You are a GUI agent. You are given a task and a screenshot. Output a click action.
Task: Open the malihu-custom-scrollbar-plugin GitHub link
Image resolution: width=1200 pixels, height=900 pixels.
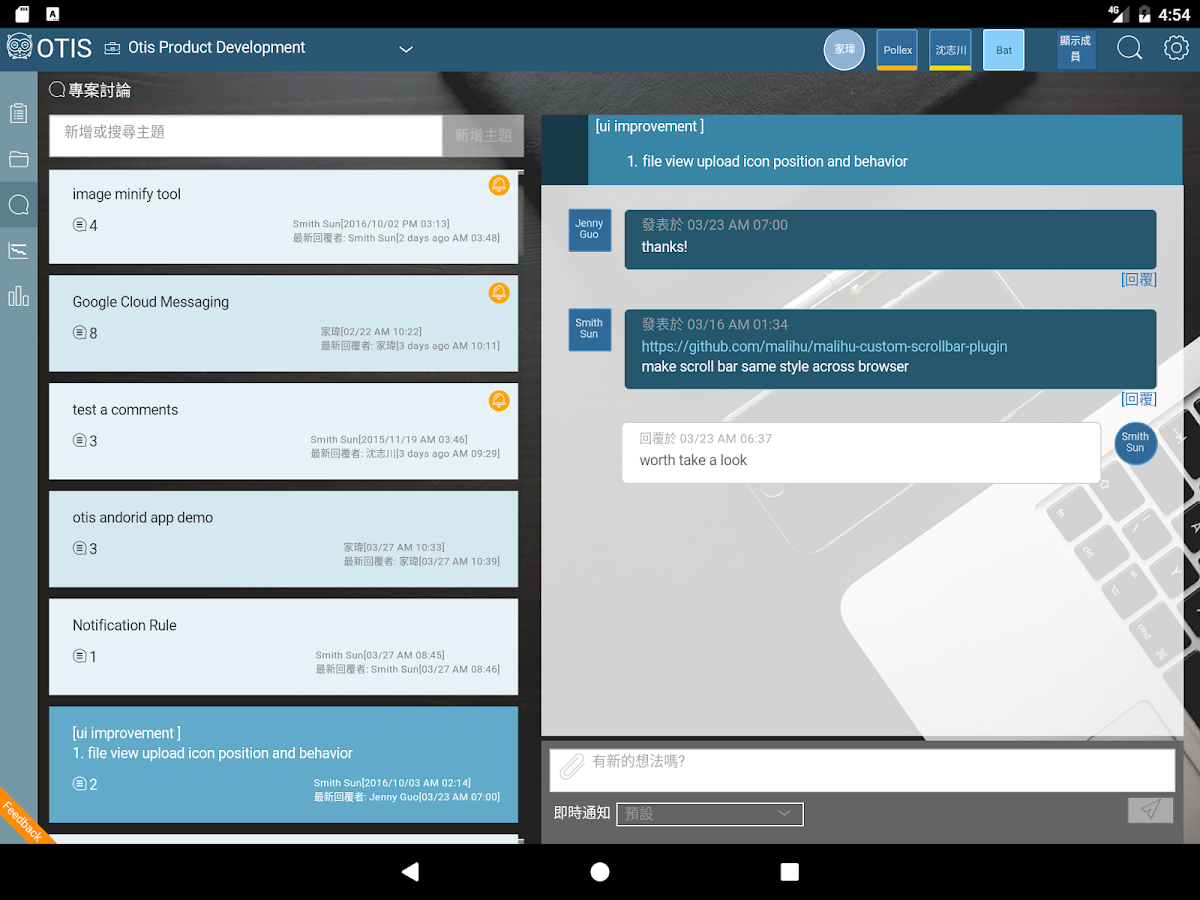click(x=824, y=346)
